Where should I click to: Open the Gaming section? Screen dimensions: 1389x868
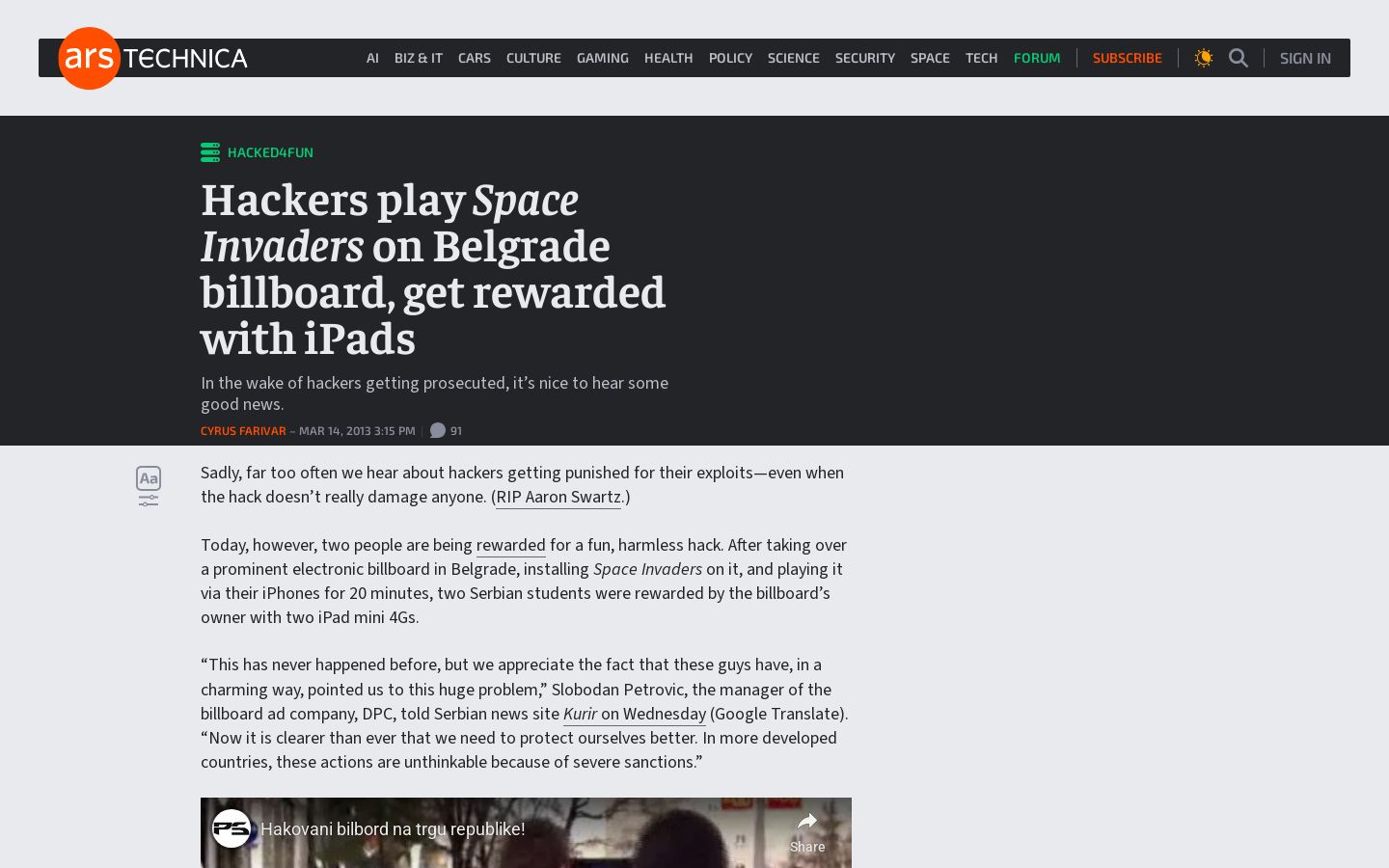(x=603, y=58)
